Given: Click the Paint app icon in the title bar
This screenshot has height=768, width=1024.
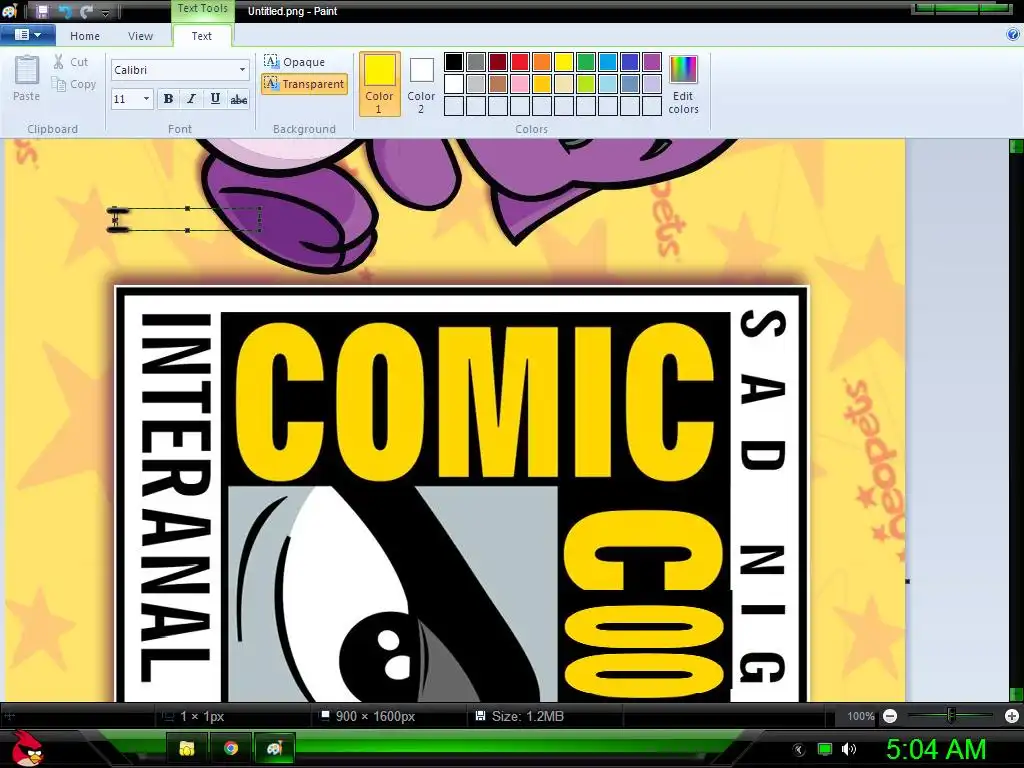Looking at the screenshot, I should tap(9, 11).
